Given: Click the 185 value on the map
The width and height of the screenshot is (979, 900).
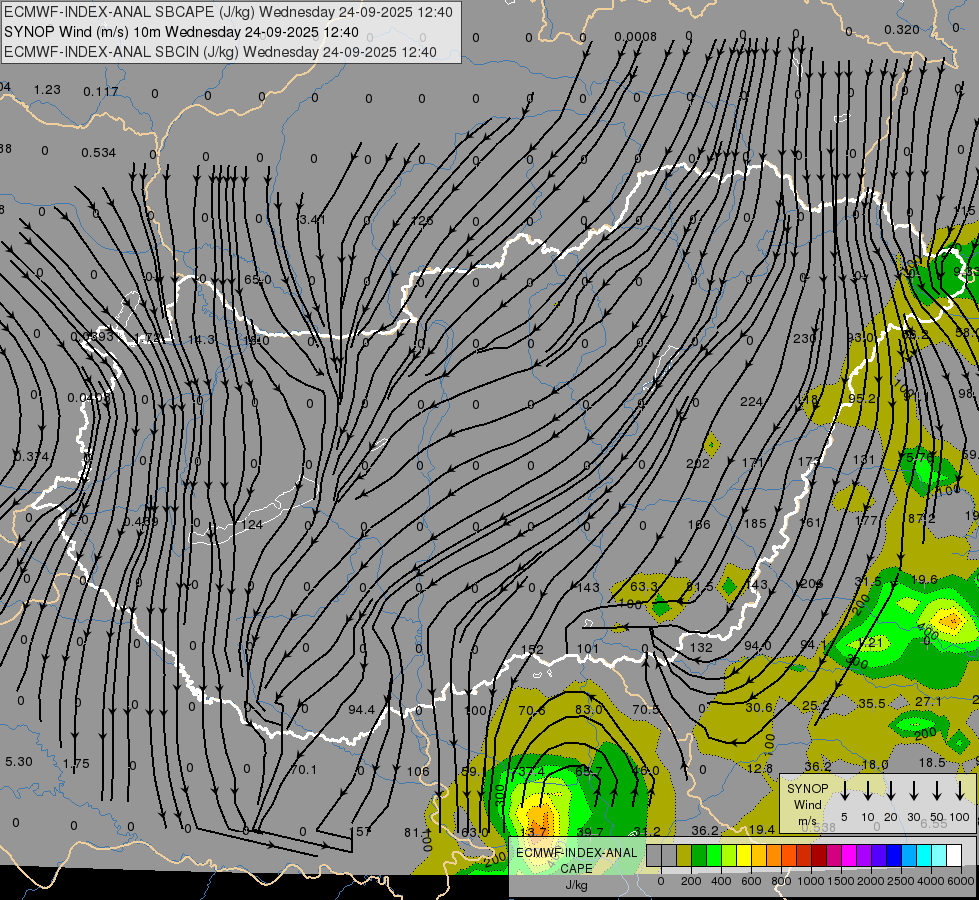Looking at the screenshot, I should tap(755, 523).
